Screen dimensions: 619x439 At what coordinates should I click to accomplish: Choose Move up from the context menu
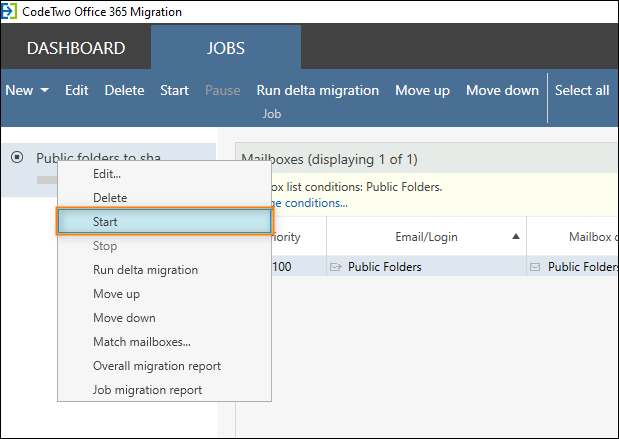pos(165,294)
